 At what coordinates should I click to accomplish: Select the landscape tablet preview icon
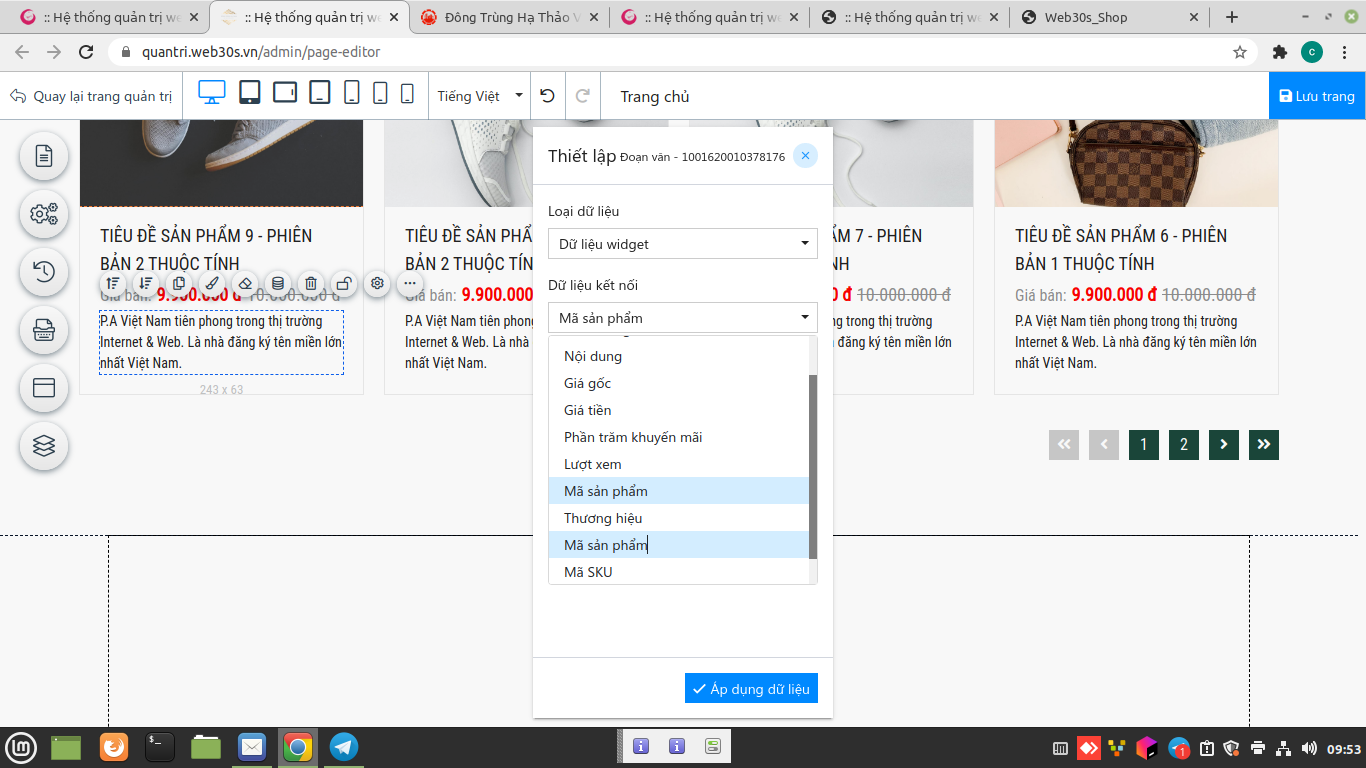click(285, 92)
